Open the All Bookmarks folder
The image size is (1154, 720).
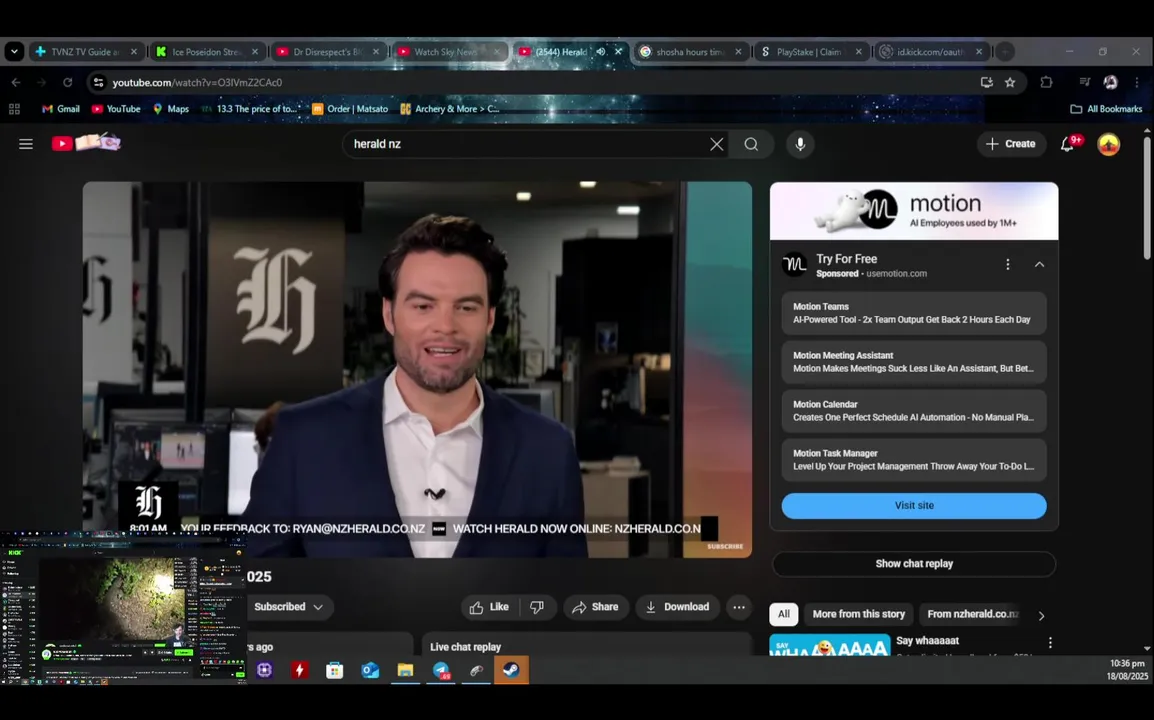1106,109
